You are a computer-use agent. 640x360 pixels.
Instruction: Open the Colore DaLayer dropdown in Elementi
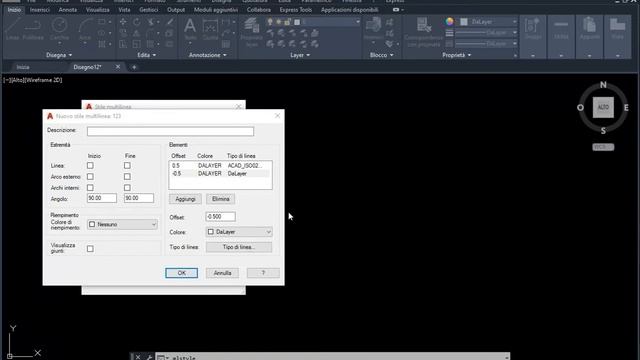click(x=239, y=232)
